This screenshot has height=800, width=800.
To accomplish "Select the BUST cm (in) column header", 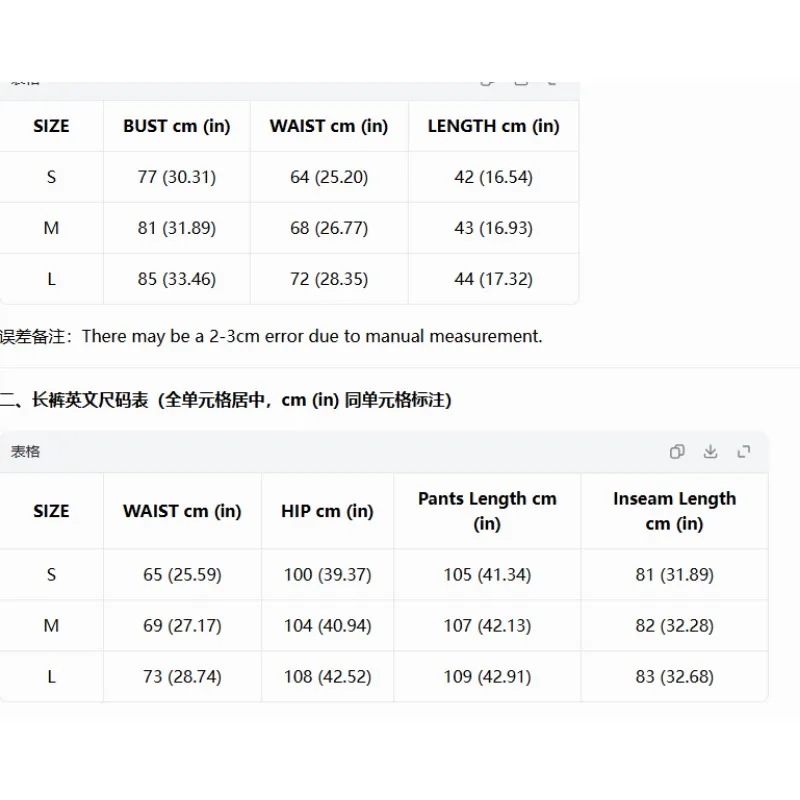I will [x=177, y=126].
